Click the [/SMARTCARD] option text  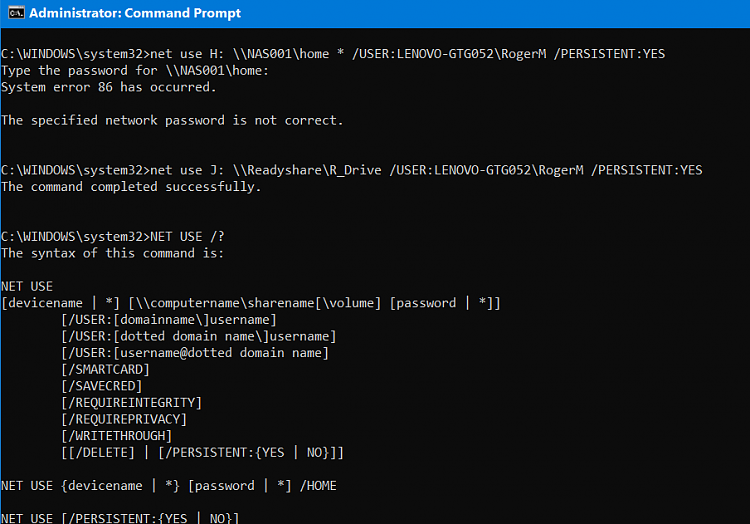[x=105, y=370]
